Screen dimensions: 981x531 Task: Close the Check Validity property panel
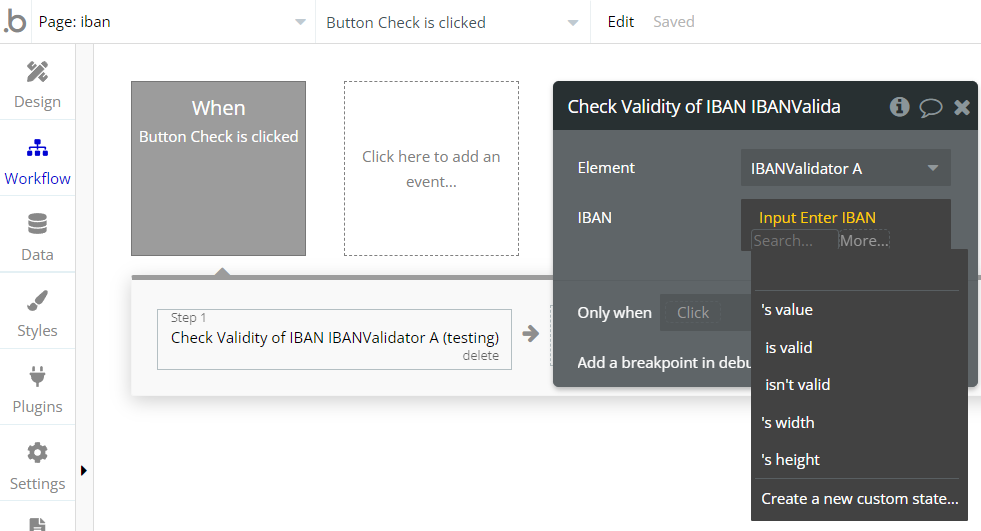click(x=962, y=107)
